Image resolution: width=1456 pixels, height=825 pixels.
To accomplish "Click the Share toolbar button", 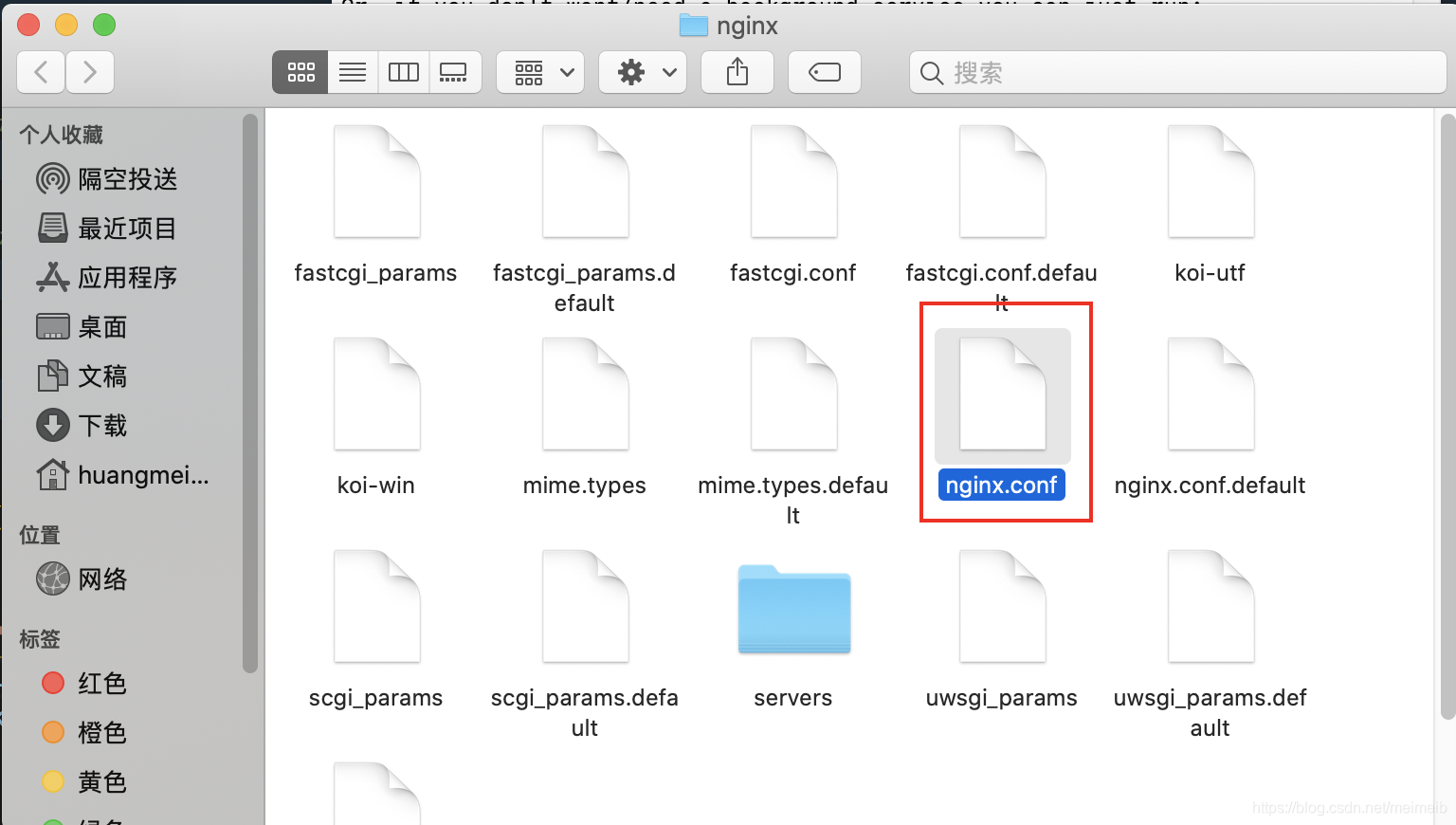I will (737, 72).
